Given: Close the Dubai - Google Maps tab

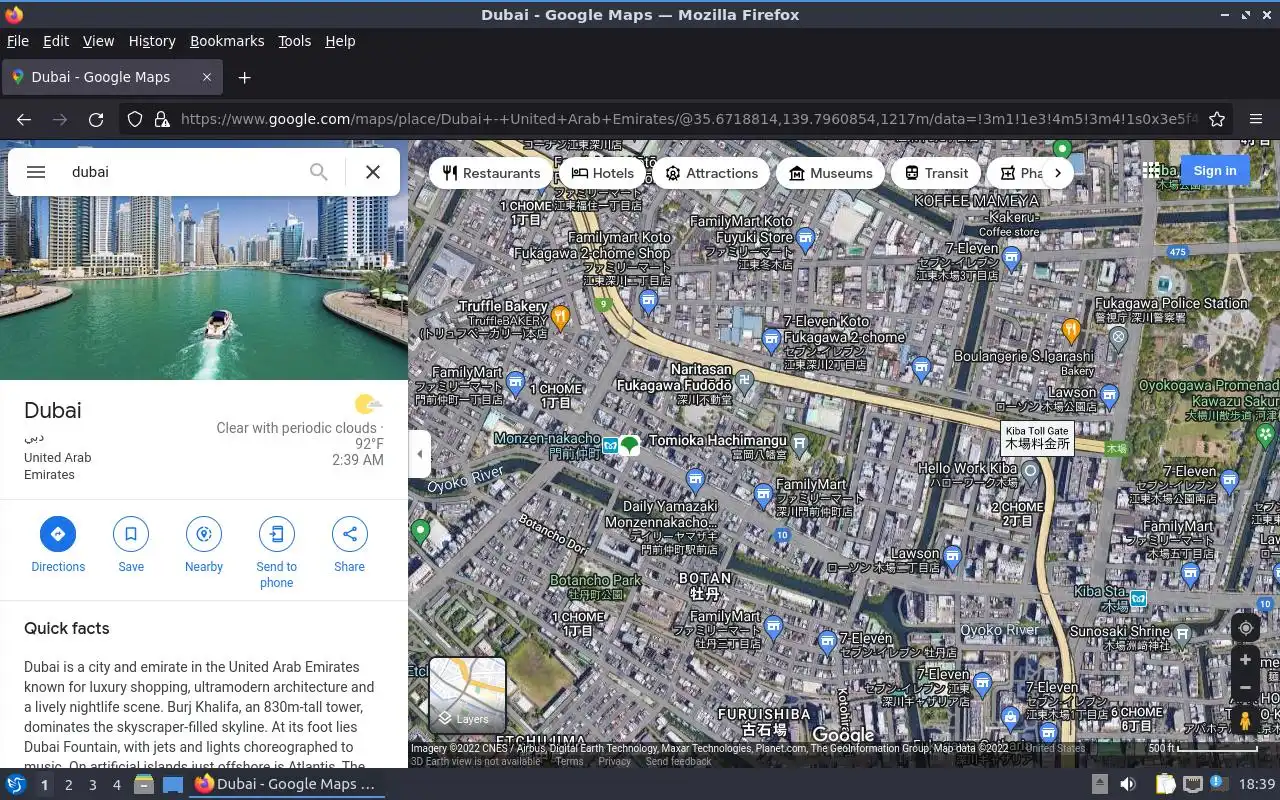Looking at the screenshot, I should coord(207,77).
